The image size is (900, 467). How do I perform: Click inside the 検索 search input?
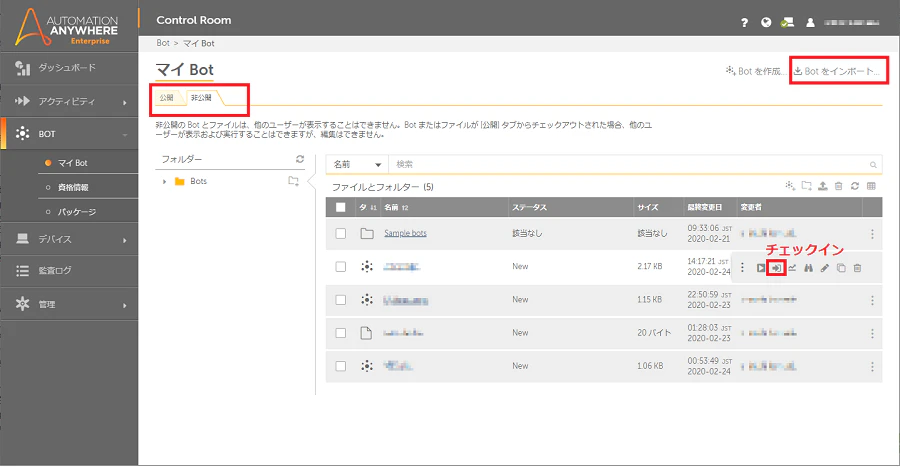(x=629, y=165)
